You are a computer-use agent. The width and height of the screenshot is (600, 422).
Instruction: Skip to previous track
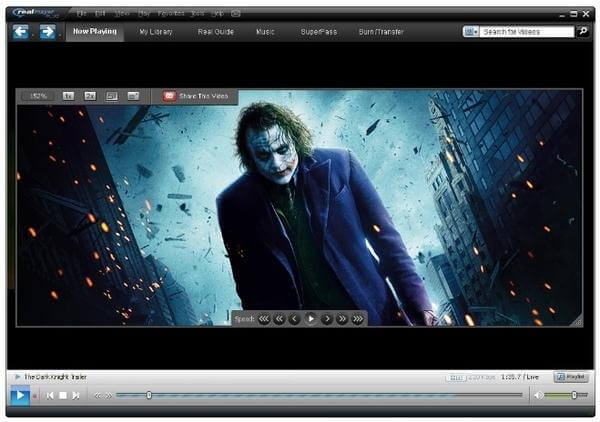point(50,396)
